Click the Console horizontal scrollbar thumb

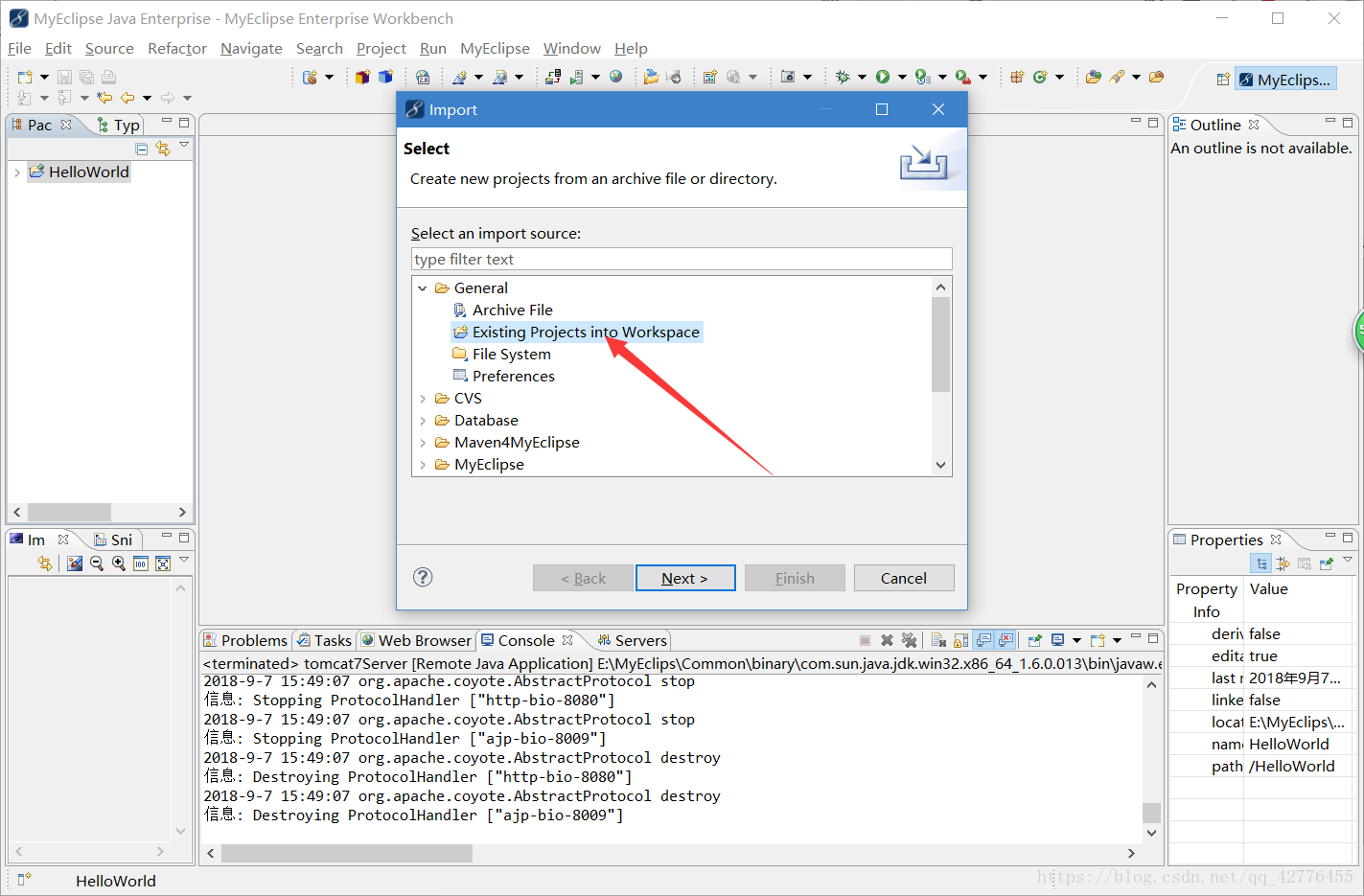[x=347, y=853]
